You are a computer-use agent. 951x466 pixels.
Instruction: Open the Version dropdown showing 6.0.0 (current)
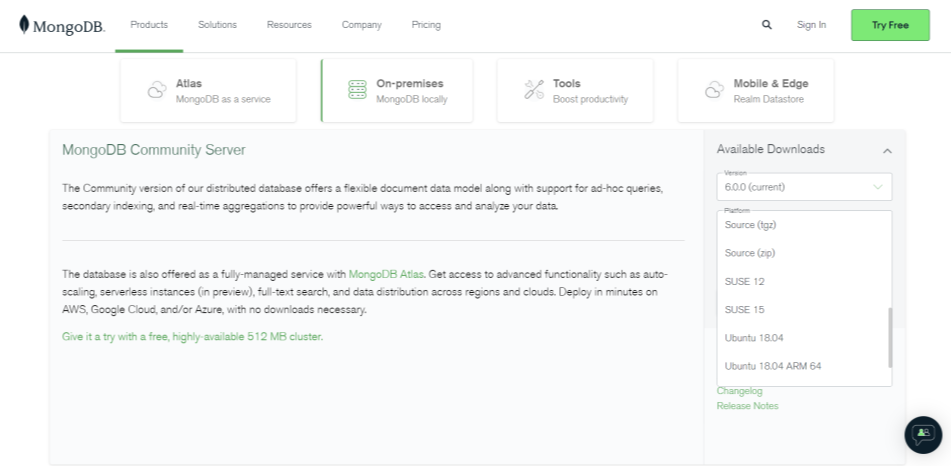tap(804, 187)
